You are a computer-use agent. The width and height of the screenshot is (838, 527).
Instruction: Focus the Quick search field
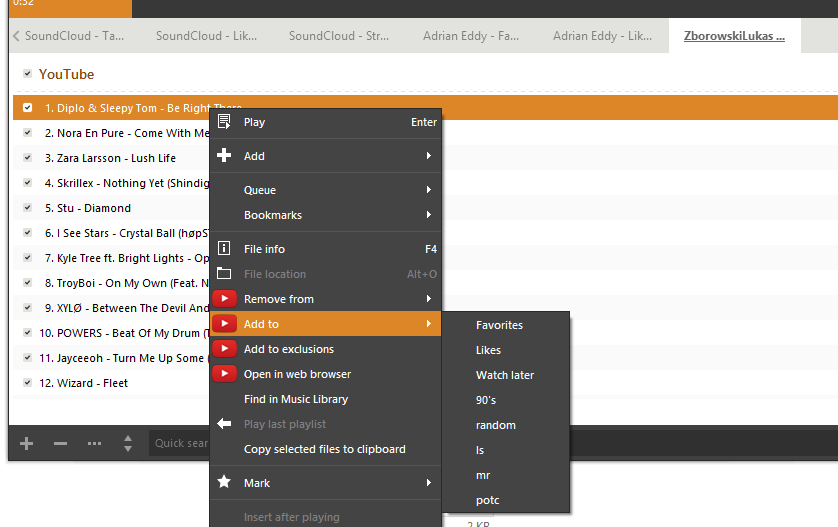coord(180,443)
